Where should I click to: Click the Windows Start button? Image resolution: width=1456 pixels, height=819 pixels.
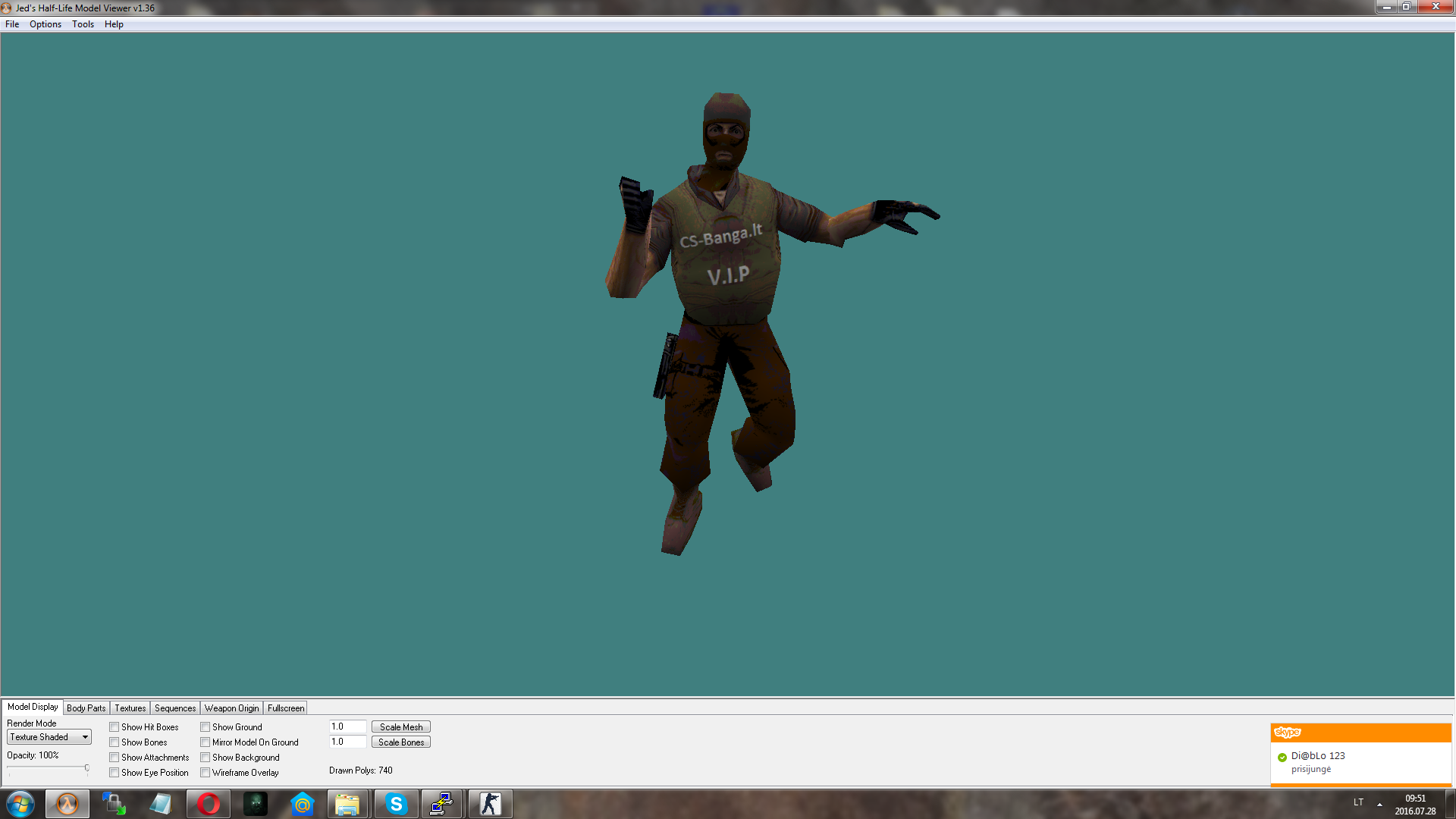tap(20, 804)
